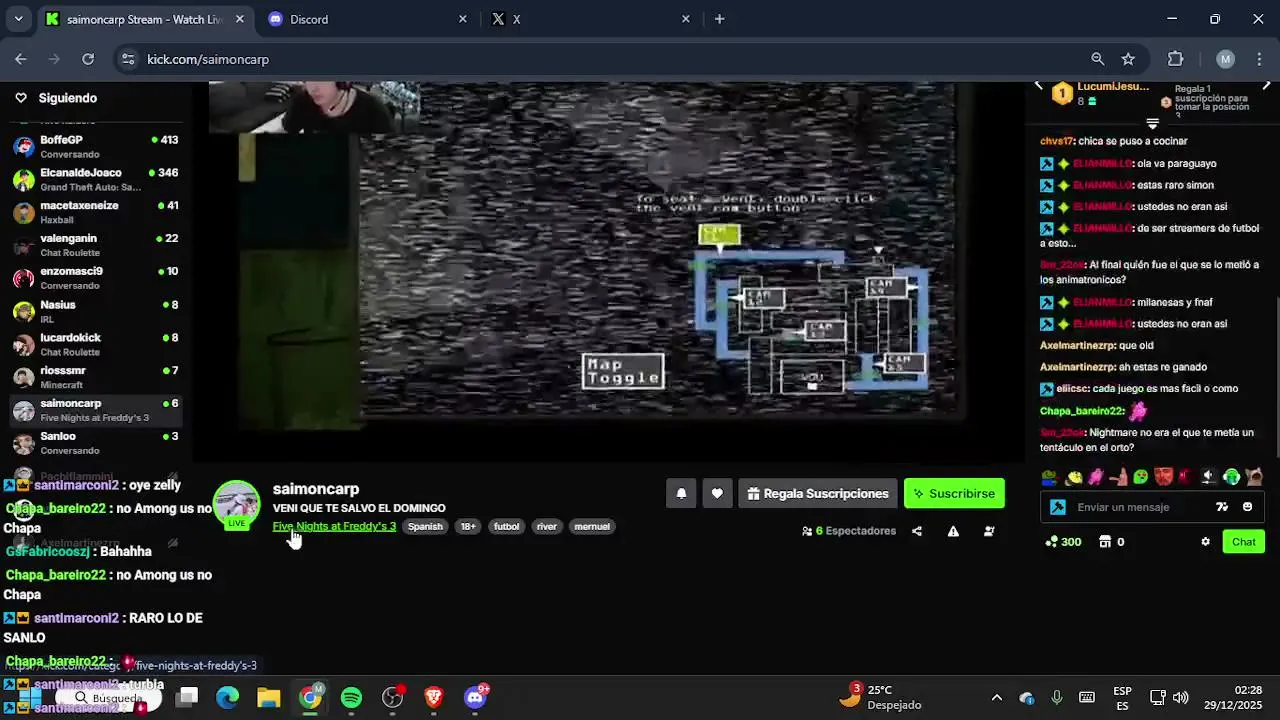Viewport: 1280px width, 720px height.
Task: Open the browser zoom magnifier icon
Action: (x=1098, y=59)
